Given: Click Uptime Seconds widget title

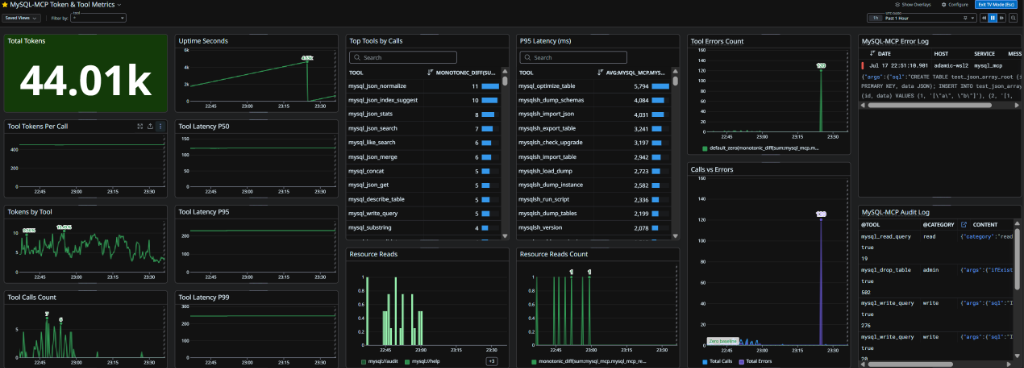Looking at the screenshot, I should click(x=203, y=40).
